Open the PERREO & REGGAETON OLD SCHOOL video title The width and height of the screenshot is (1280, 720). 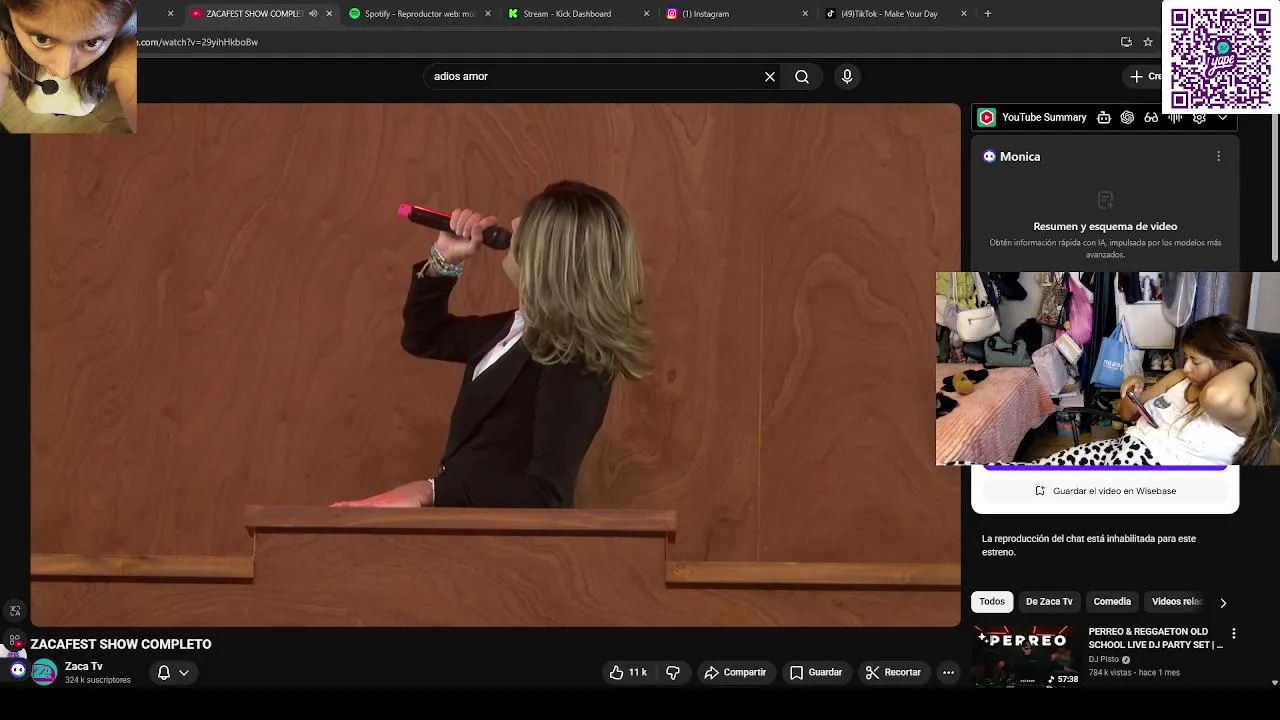click(1155, 638)
